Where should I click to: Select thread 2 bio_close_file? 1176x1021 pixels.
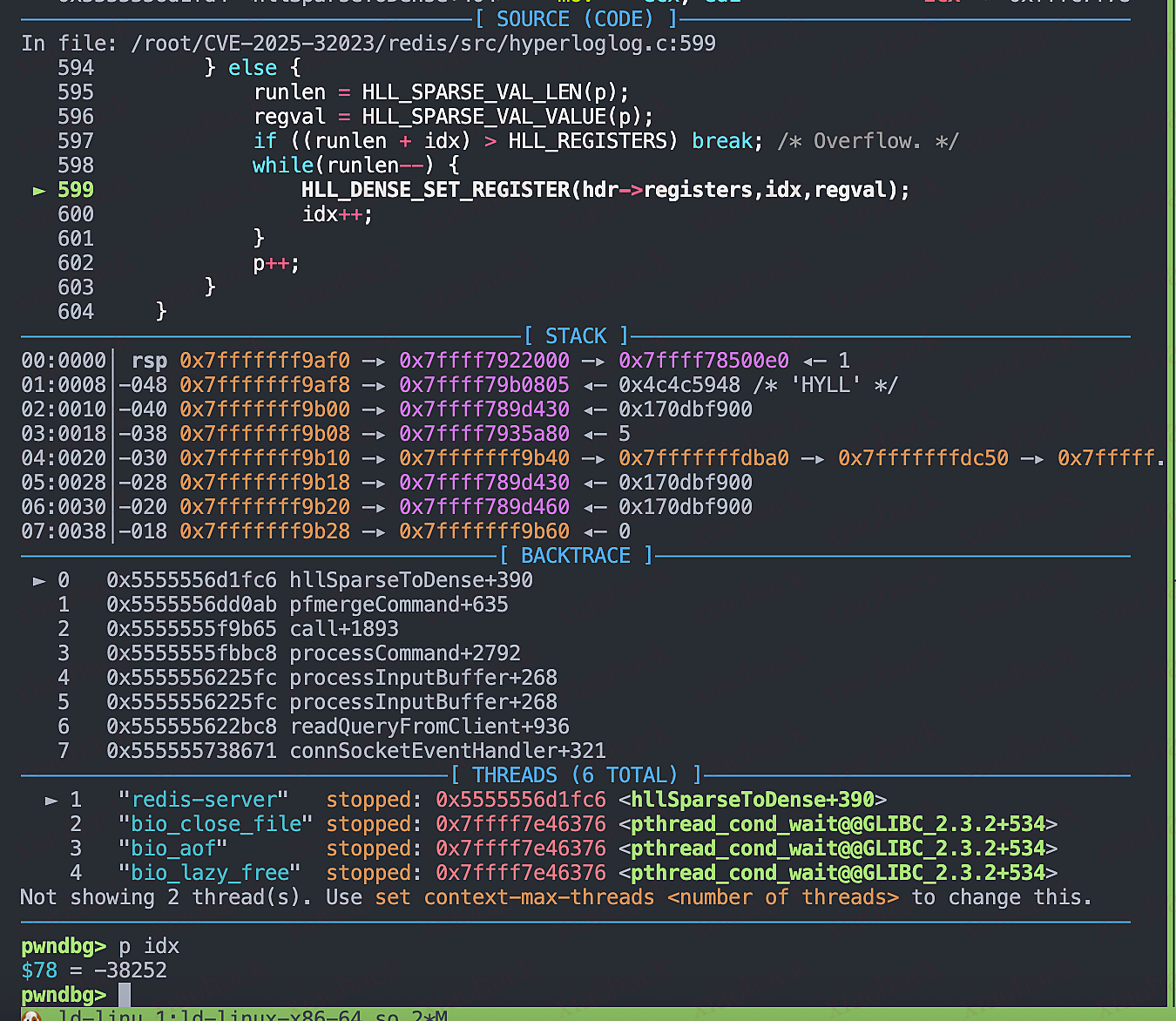tap(216, 823)
